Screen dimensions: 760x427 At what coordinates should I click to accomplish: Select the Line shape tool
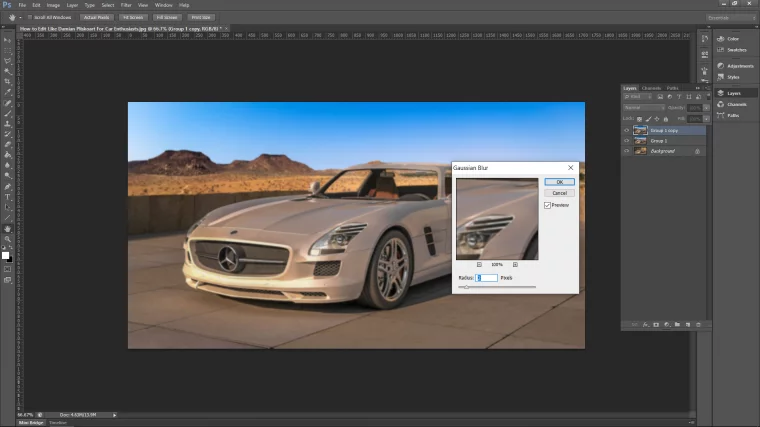coord(7,218)
